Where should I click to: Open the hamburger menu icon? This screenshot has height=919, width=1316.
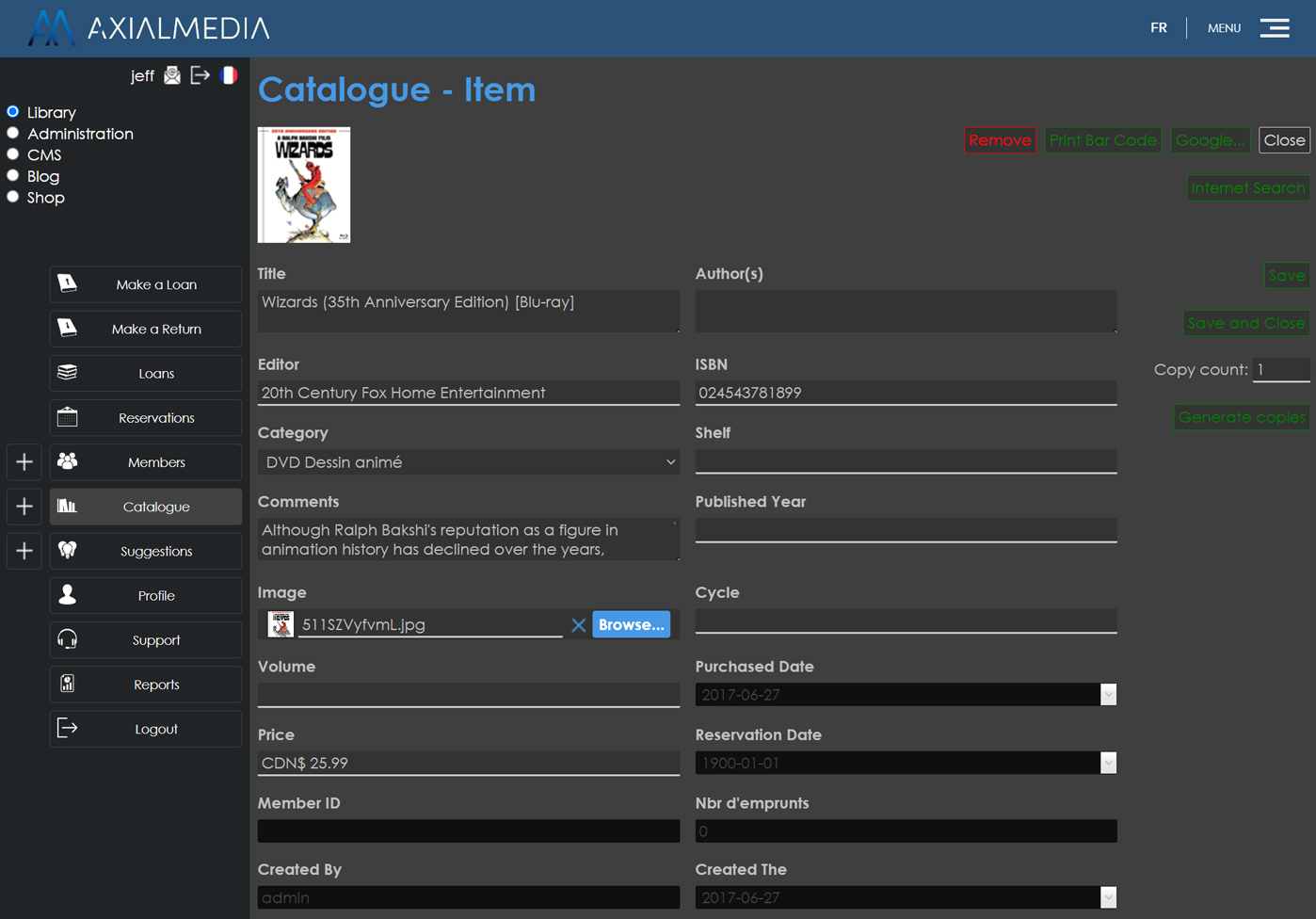point(1275,28)
